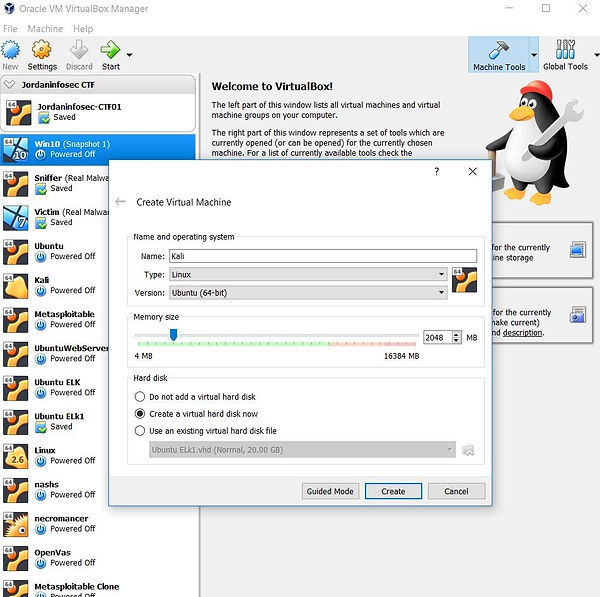
Task: Select the Metasploitable VM icon
Action: pyautogui.click(x=15, y=320)
